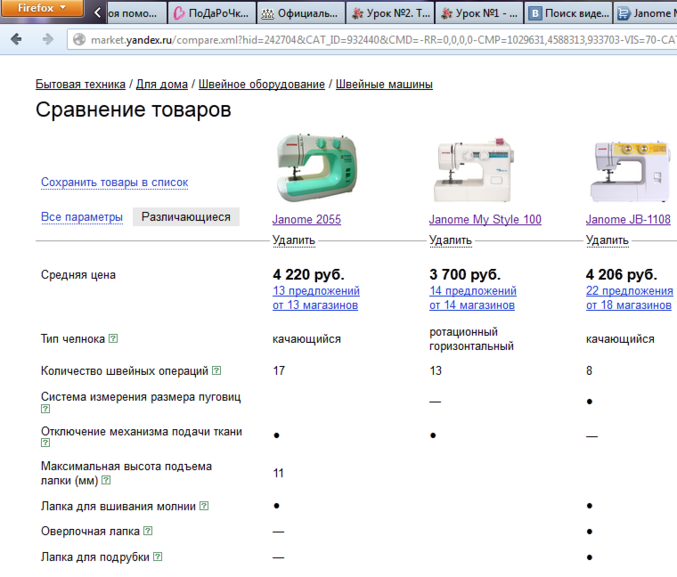Open help icon beside Оверлочная лапка

coord(148,532)
